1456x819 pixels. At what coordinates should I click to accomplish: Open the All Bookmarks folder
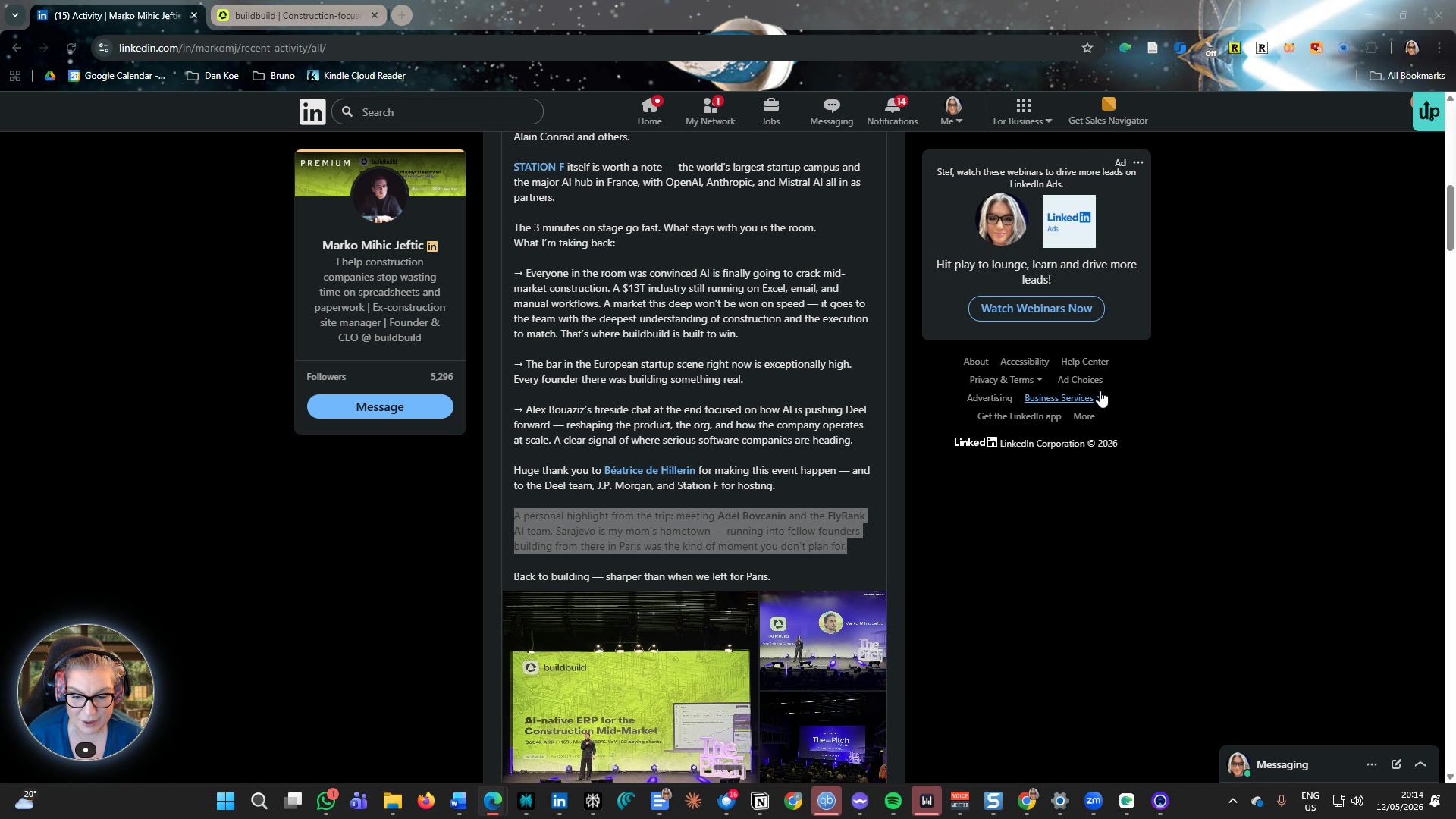1407,76
